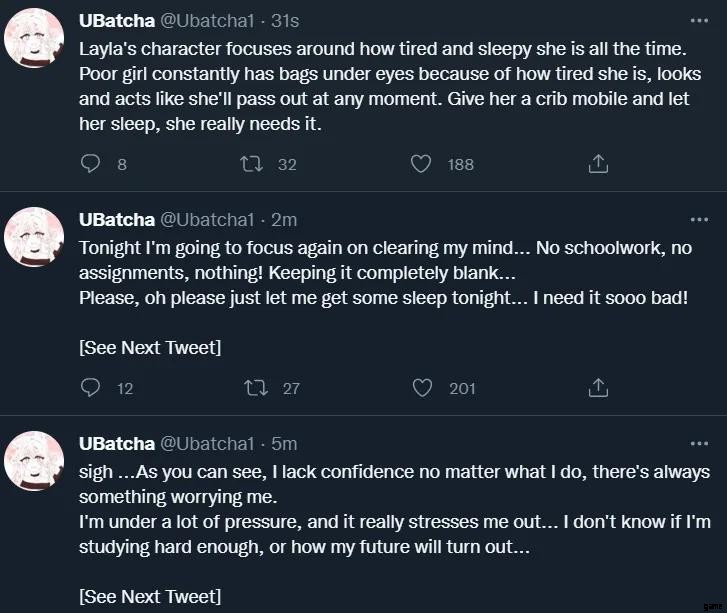The height and width of the screenshot is (613, 727).
Task: Share the Layla character tweet
Action: coord(598,164)
